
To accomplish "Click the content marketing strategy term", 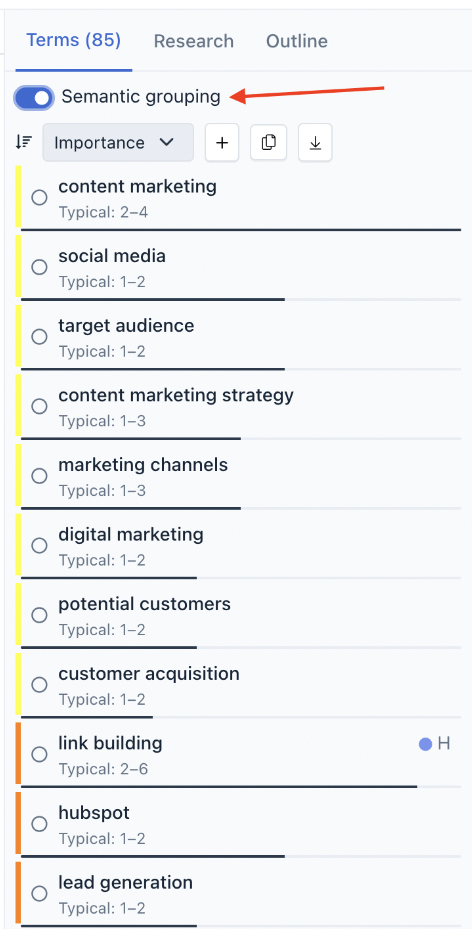I will [176, 395].
